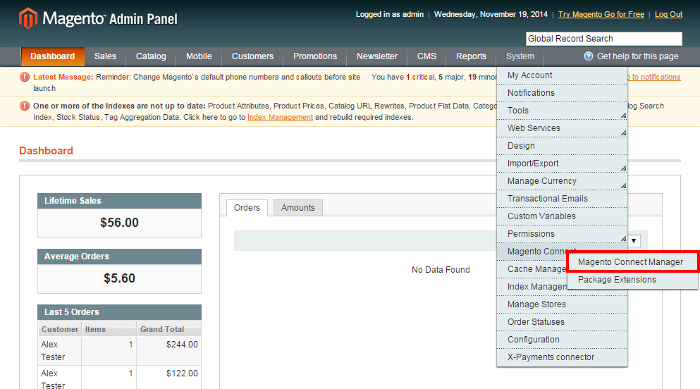Open the Mobile menu
The image size is (700, 389).
click(199, 56)
